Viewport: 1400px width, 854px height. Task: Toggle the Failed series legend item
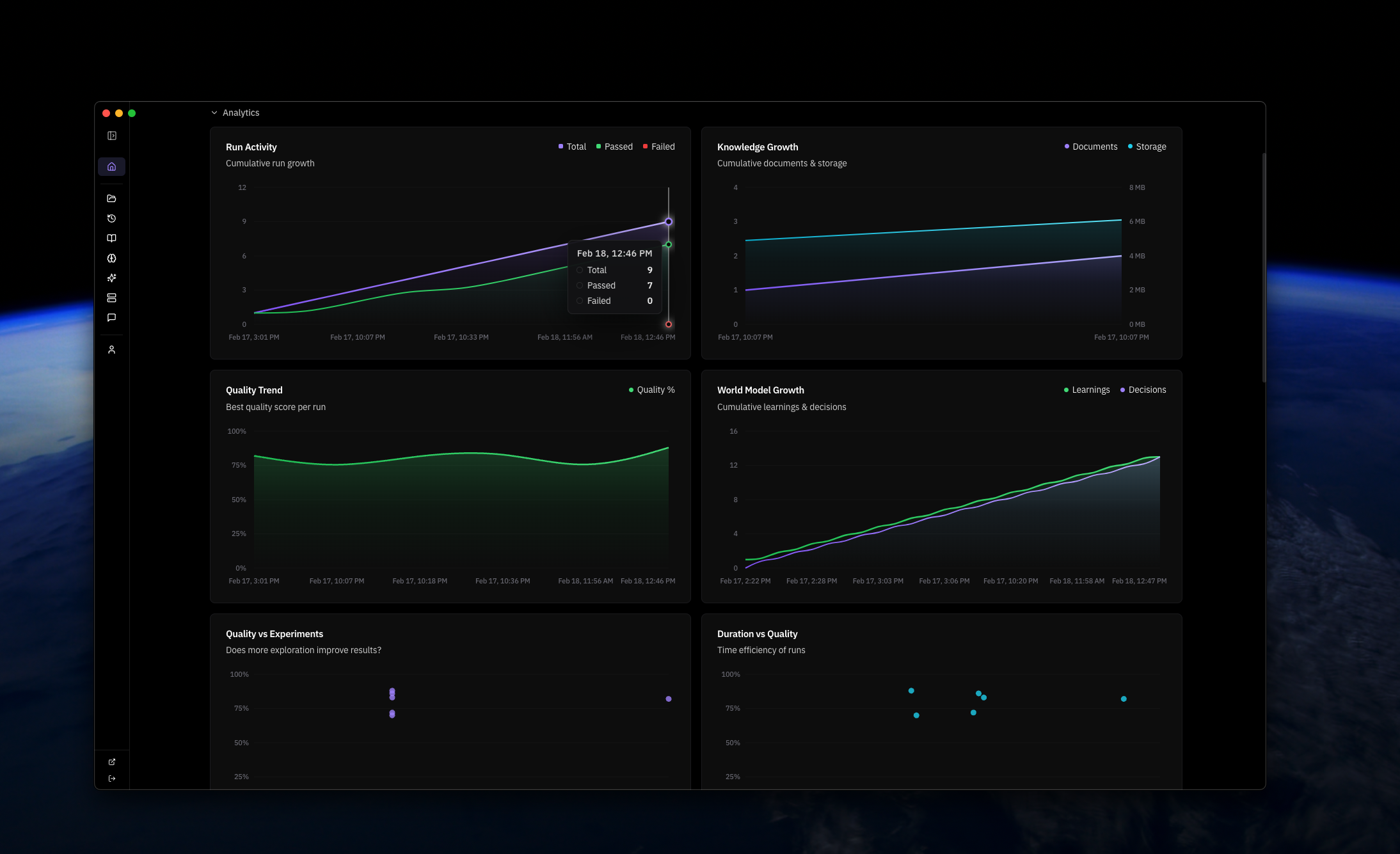[x=659, y=146]
